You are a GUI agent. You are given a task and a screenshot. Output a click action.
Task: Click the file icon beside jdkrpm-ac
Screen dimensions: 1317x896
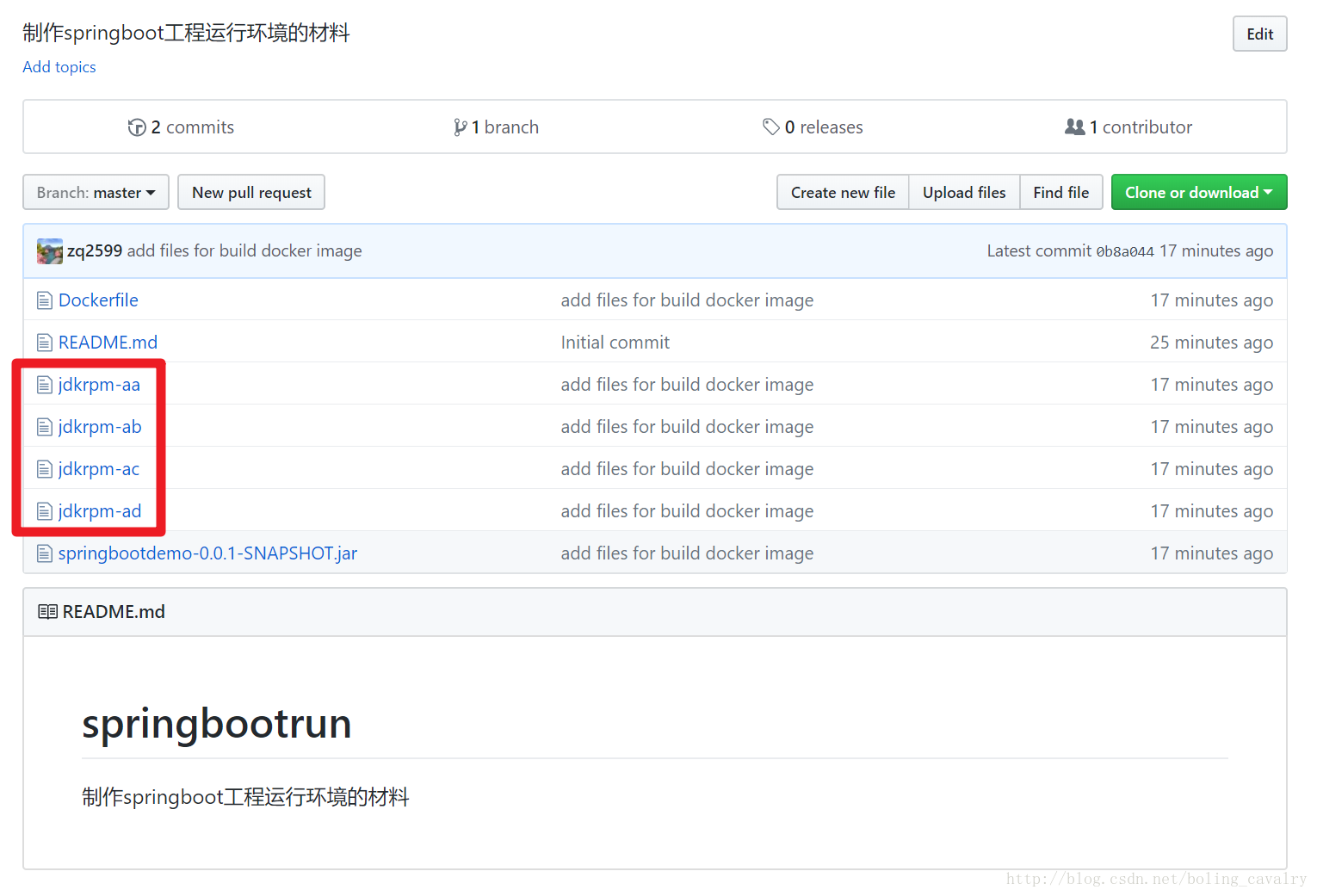point(45,469)
